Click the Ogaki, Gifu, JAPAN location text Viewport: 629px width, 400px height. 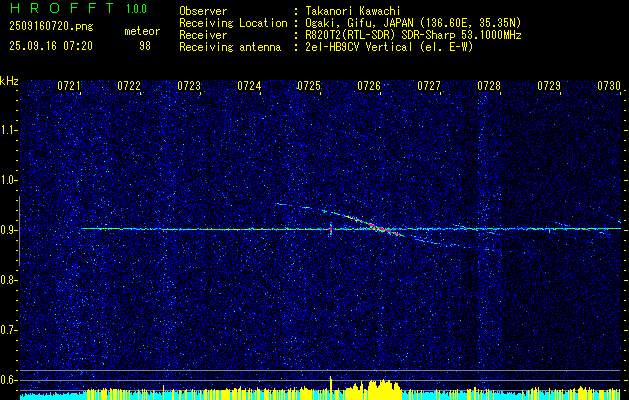(413, 23)
